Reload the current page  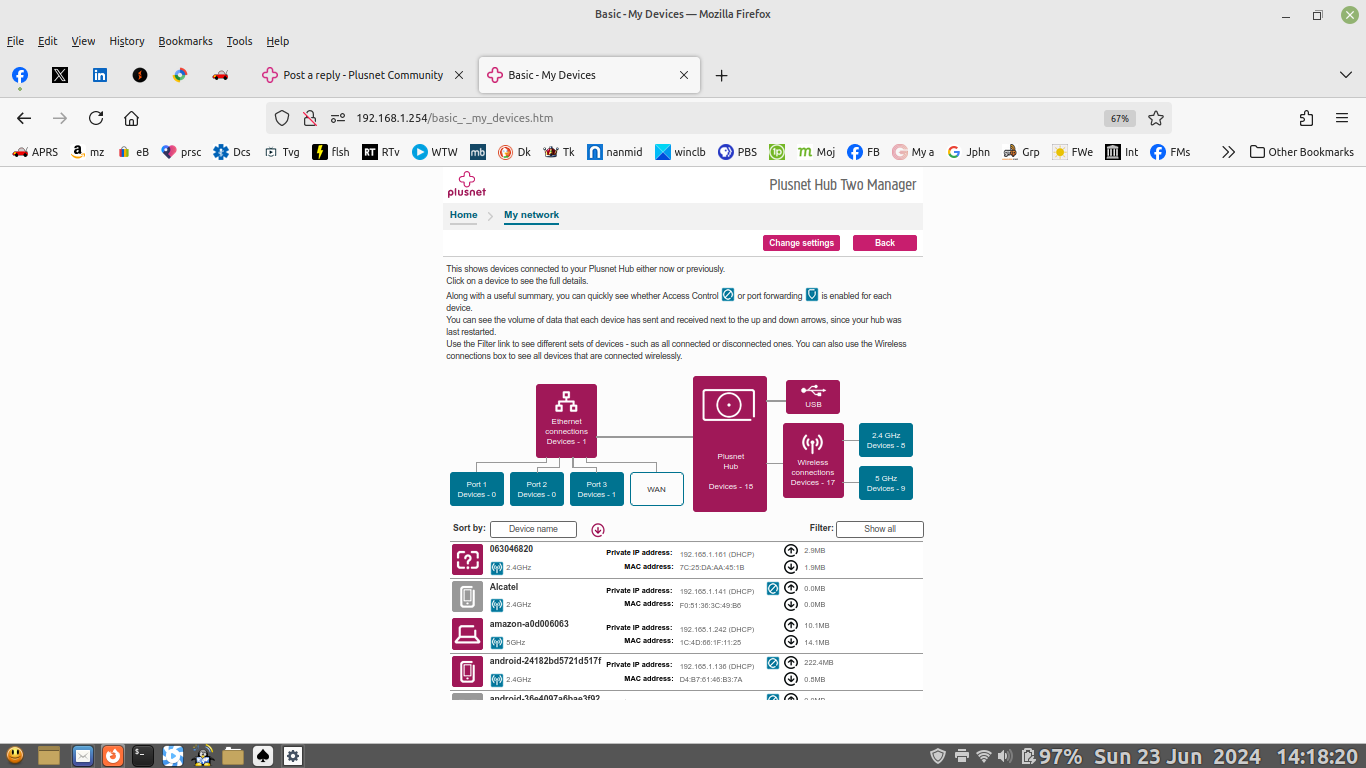(x=96, y=118)
